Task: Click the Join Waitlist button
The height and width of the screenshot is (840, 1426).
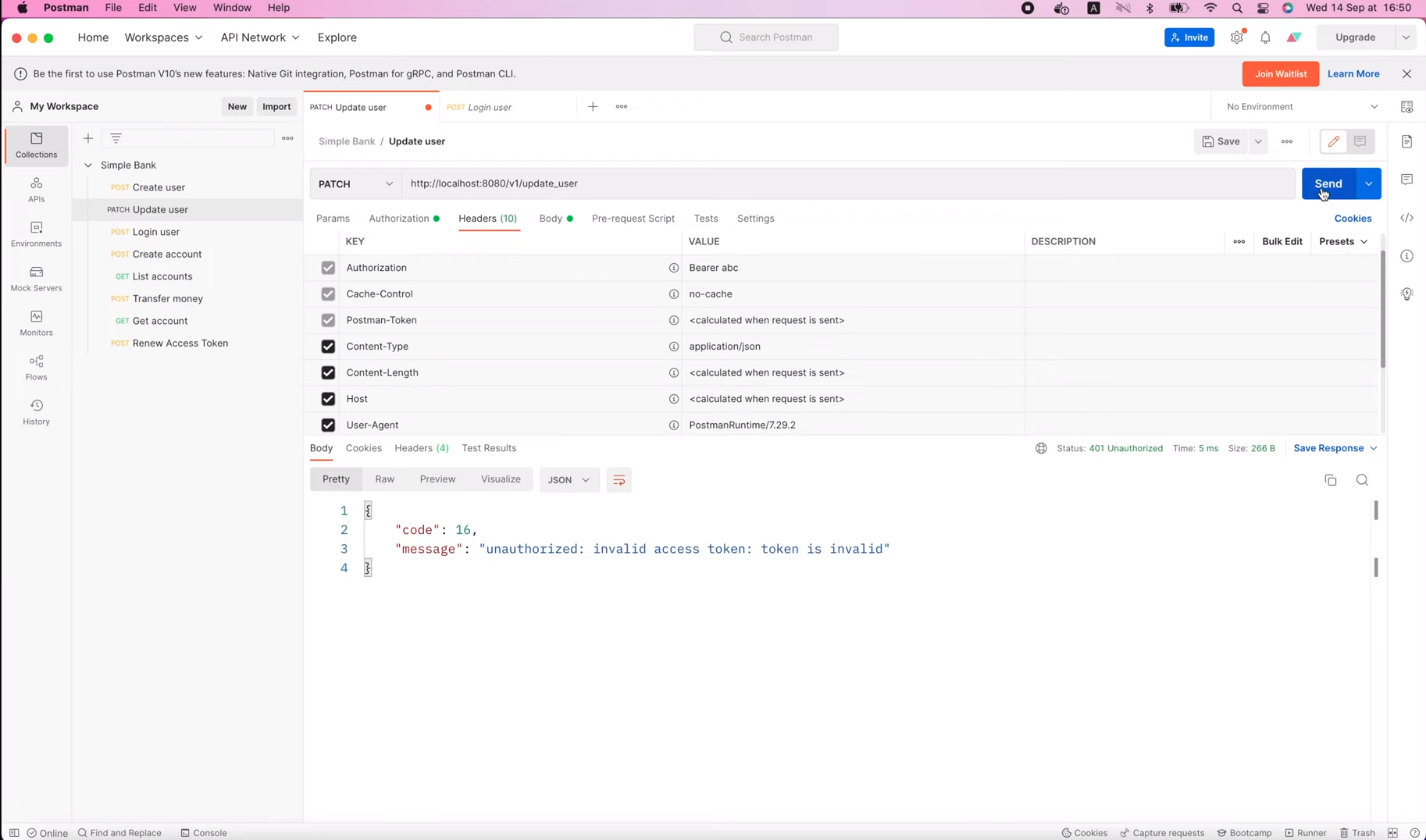Action: coord(1281,74)
